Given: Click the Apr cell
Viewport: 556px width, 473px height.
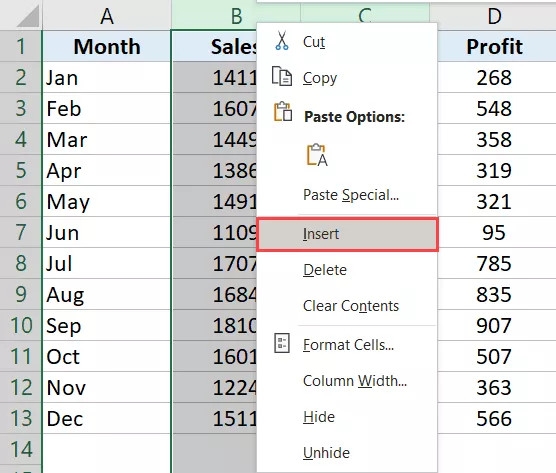Looking at the screenshot, I should point(107,170).
